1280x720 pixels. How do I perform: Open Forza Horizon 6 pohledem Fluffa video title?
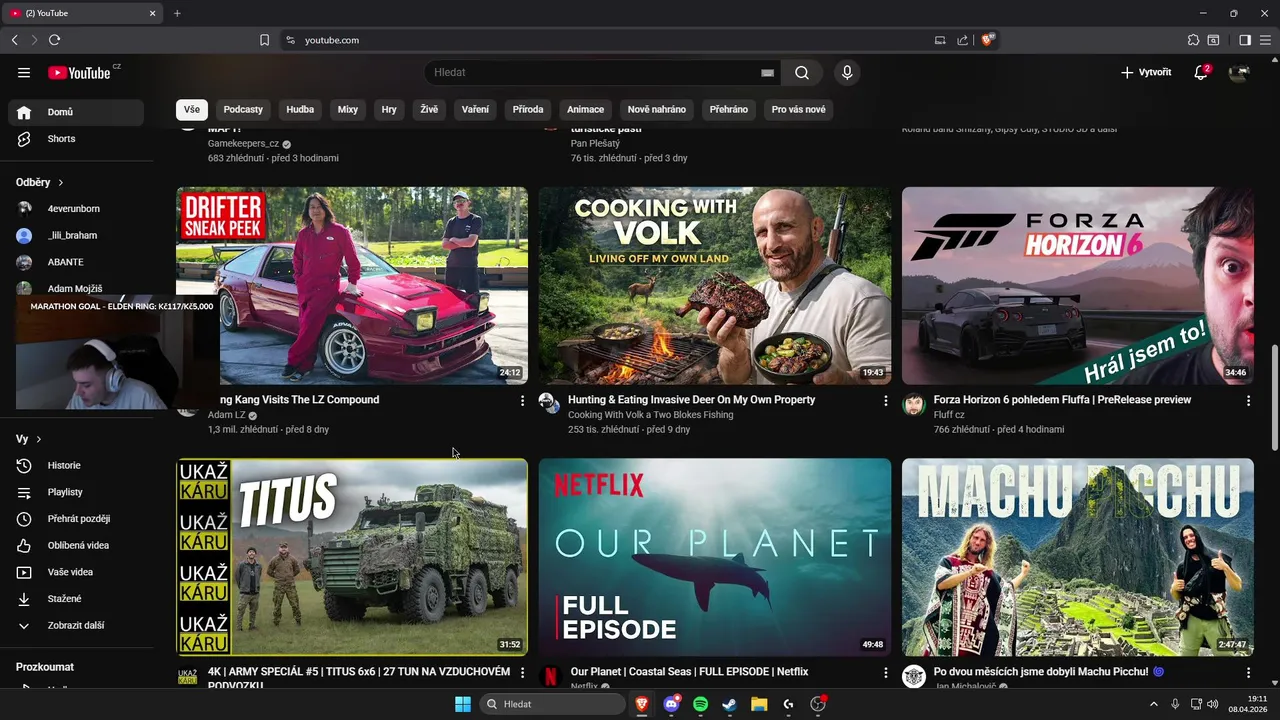[1062, 400]
